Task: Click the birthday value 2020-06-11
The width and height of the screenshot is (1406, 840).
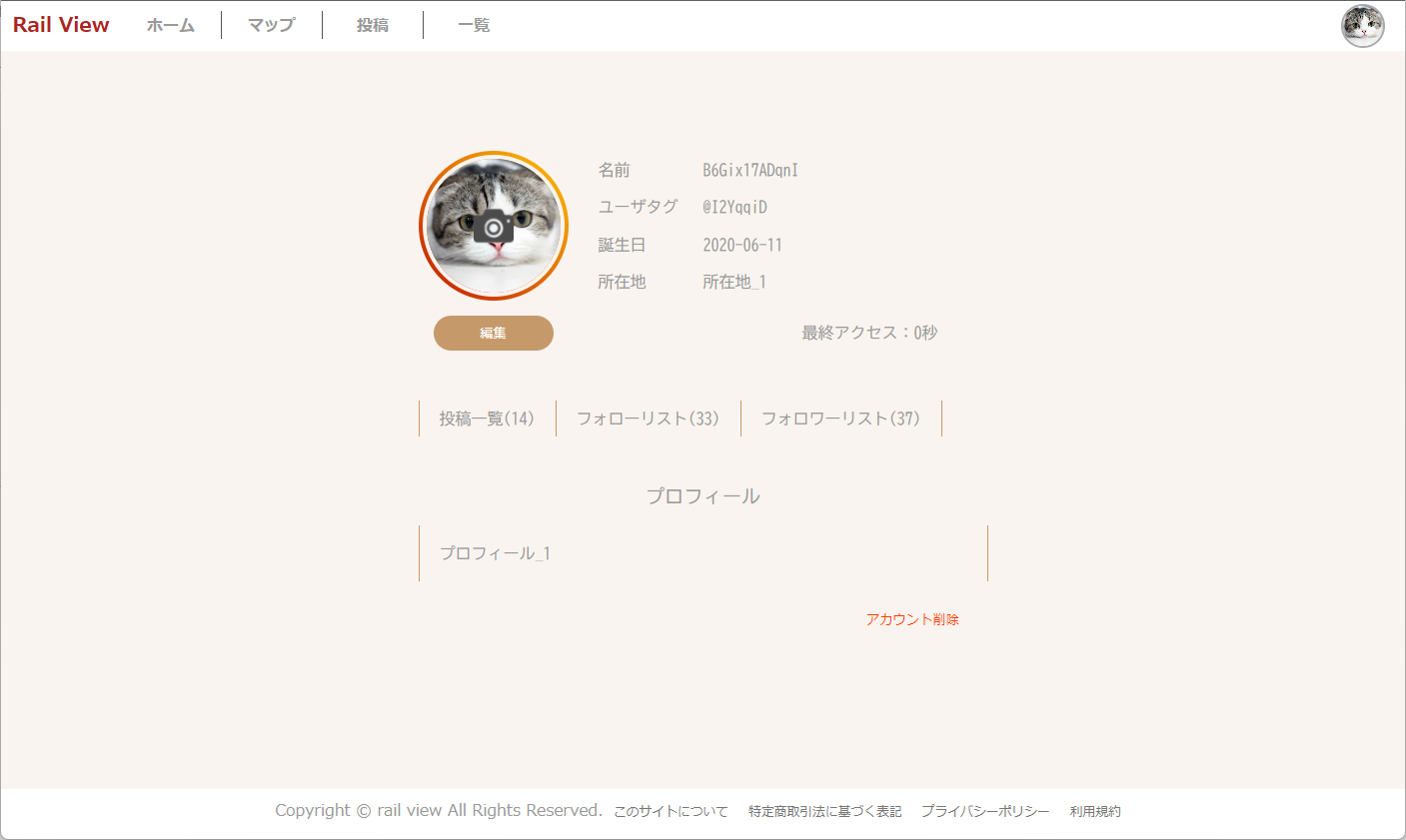Action: (742, 245)
